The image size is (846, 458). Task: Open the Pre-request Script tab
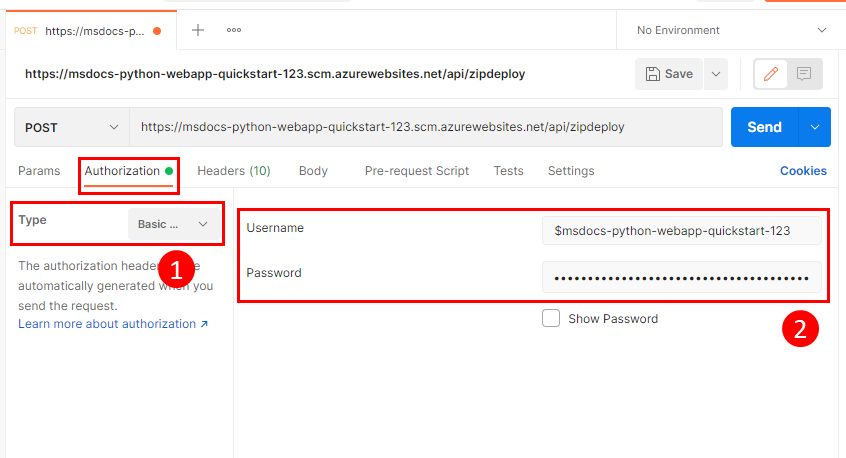tap(416, 171)
